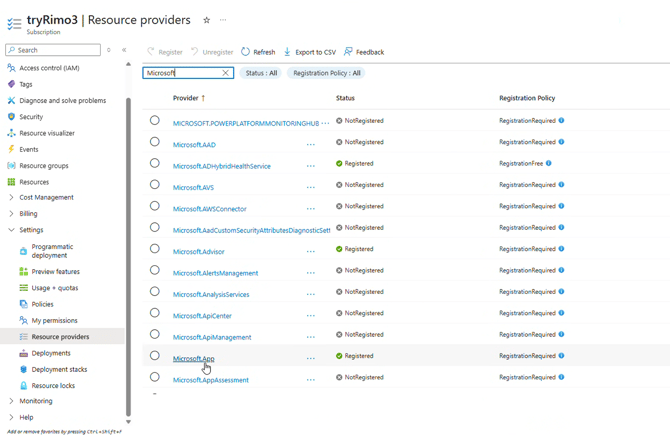The height and width of the screenshot is (435, 670).
Task: Open Access control (IAM) in the sidebar
Action: (49, 68)
